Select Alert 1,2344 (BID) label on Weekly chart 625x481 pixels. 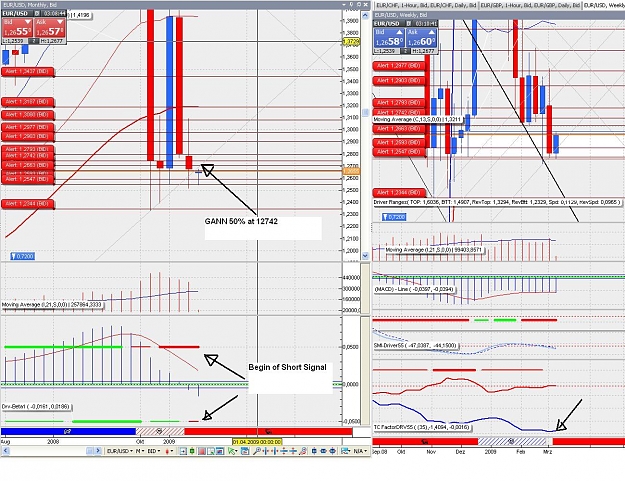click(399, 193)
